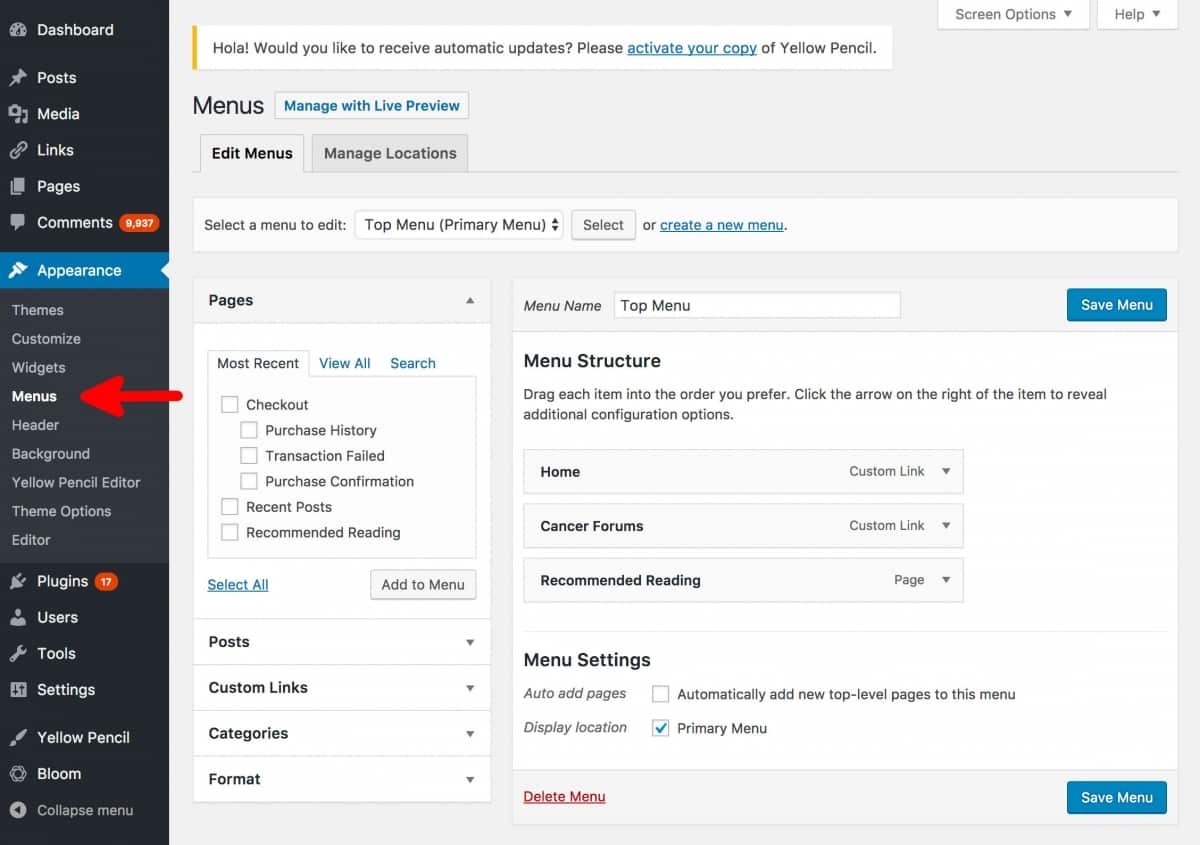Uncheck the Primary Menu display location
The width and height of the screenshot is (1200, 845).
(x=660, y=728)
